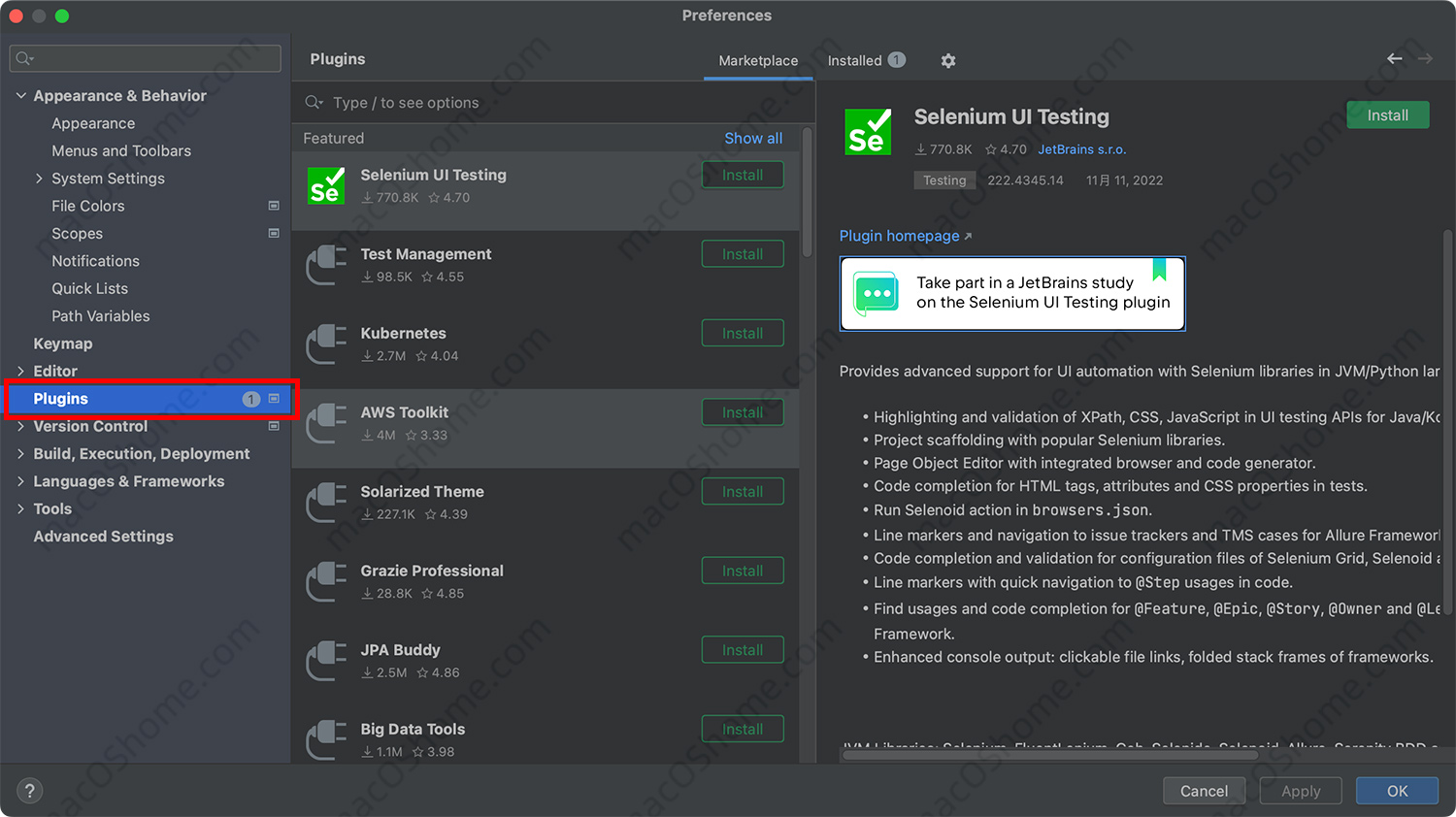Click the help question mark button
Screen dimensions: 1456x817
click(x=30, y=791)
